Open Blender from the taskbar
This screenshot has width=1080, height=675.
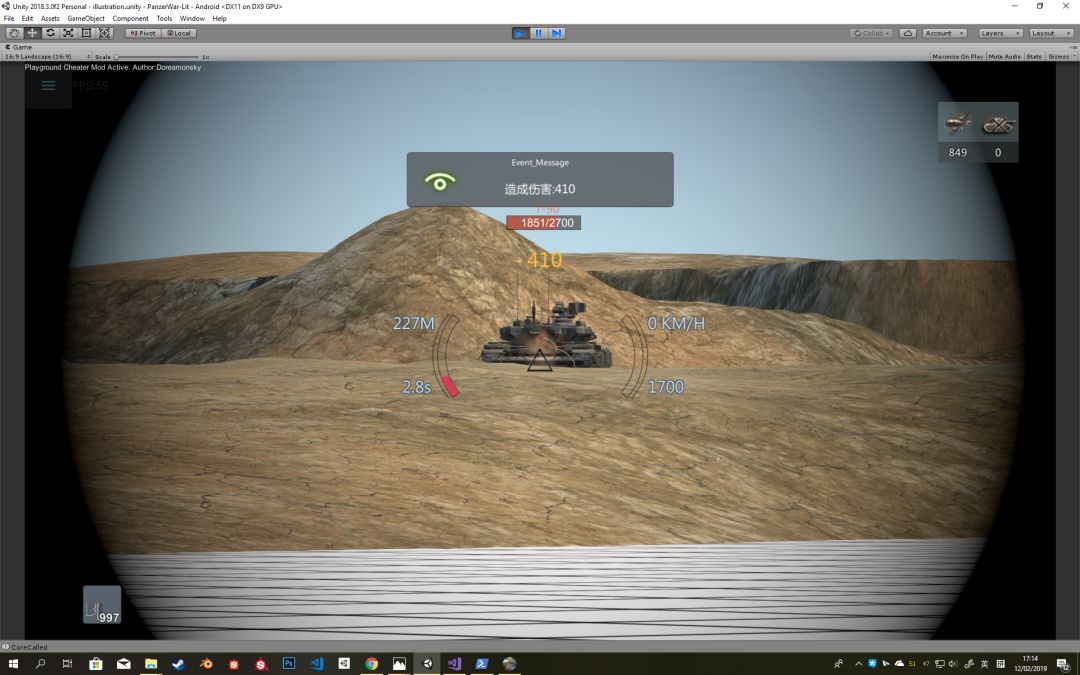pos(206,663)
